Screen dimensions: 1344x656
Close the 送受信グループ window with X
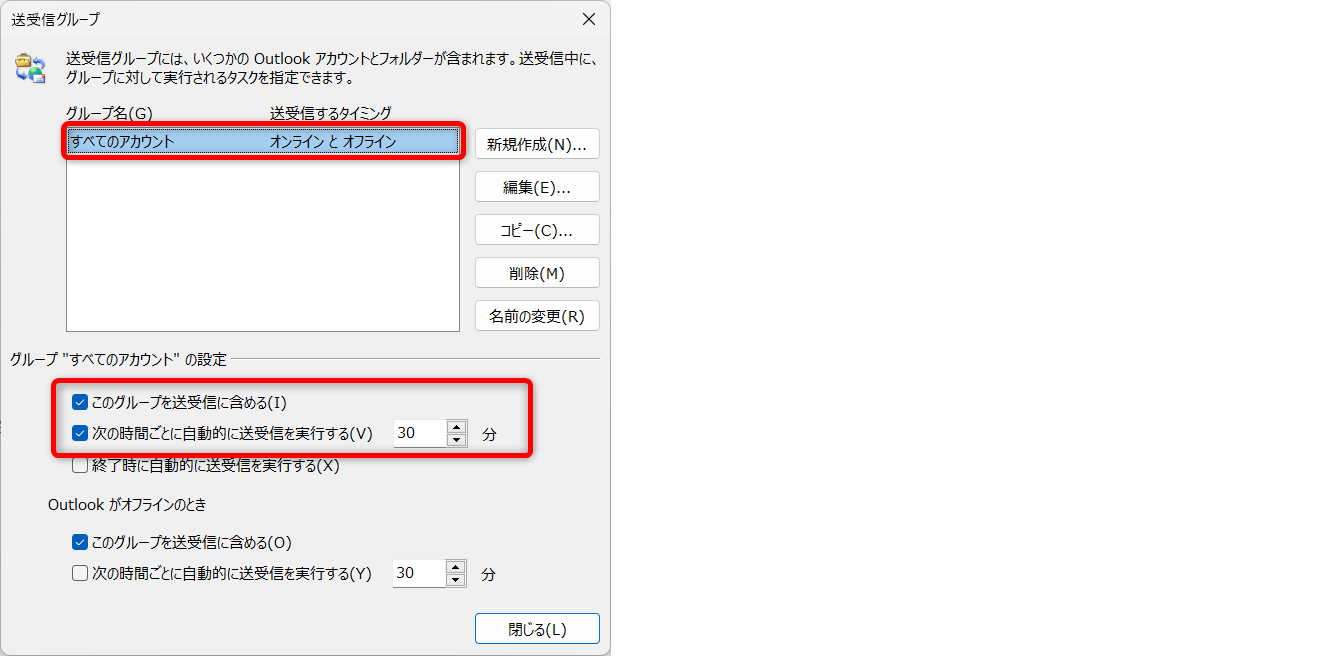588,19
